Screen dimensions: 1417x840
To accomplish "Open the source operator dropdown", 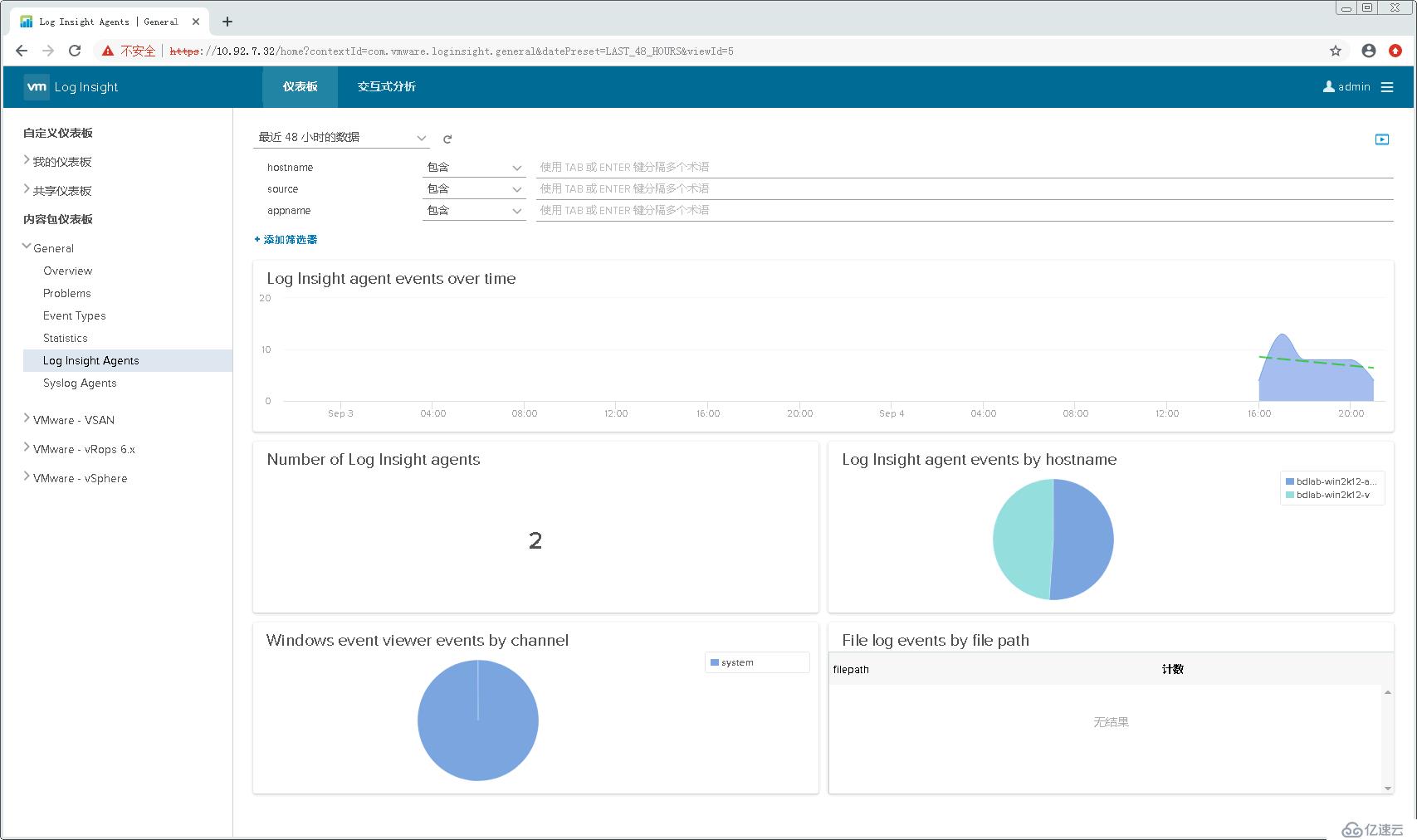I will coord(474,188).
